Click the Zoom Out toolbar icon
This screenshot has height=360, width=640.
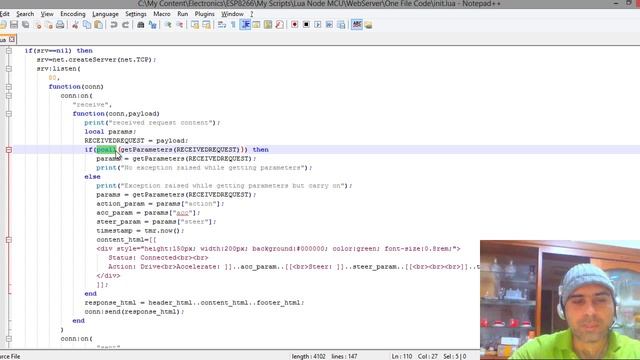pyautogui.click(x=180, y=25)
